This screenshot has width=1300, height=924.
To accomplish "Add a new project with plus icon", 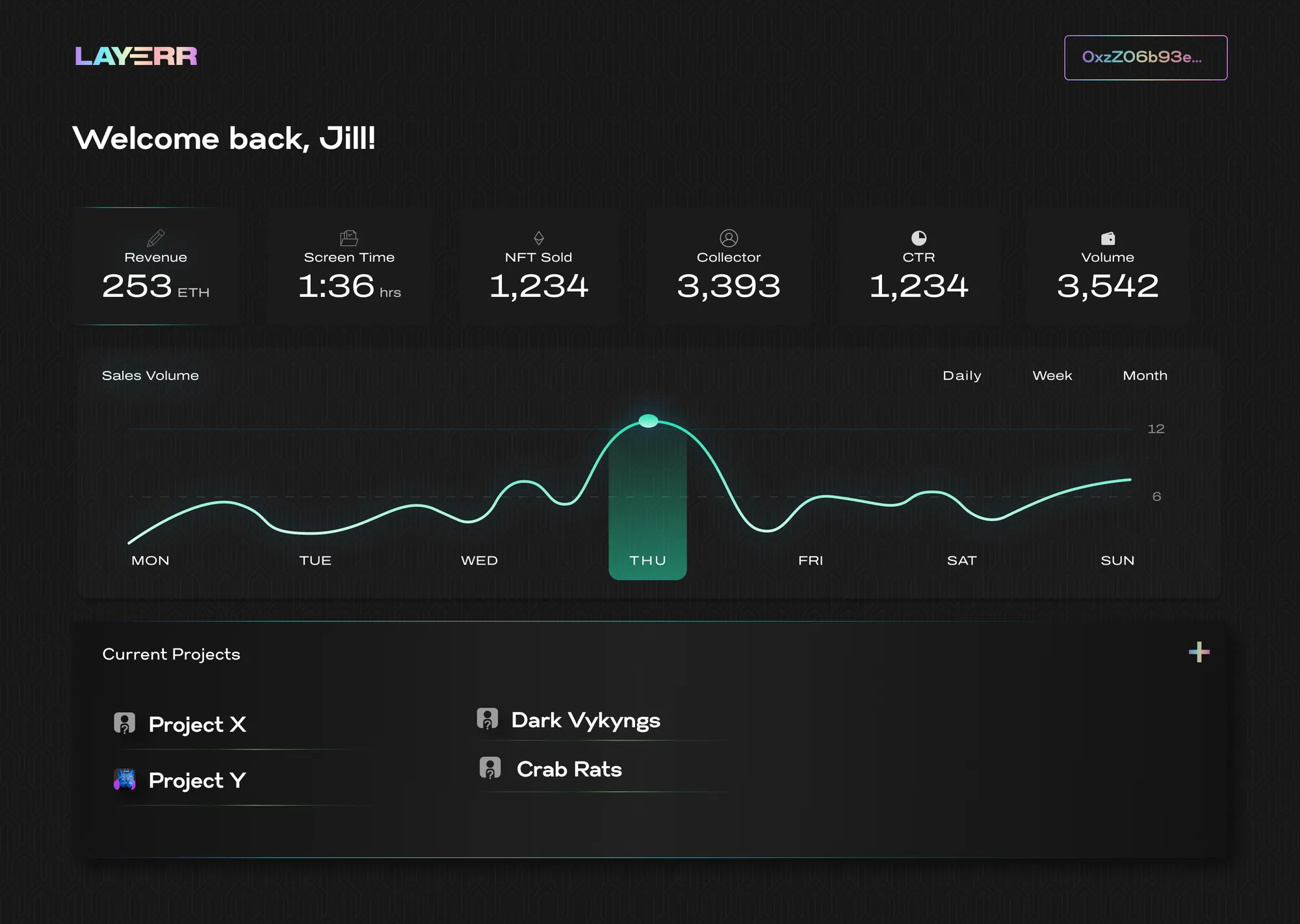I will (x=1199, y=652).
